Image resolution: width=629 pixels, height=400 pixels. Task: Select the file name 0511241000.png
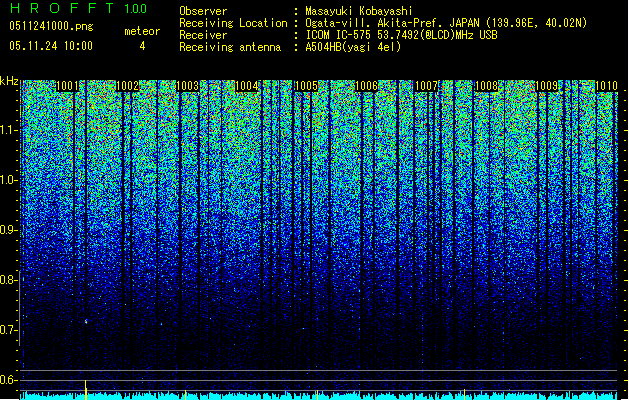(x=51, y=26)
